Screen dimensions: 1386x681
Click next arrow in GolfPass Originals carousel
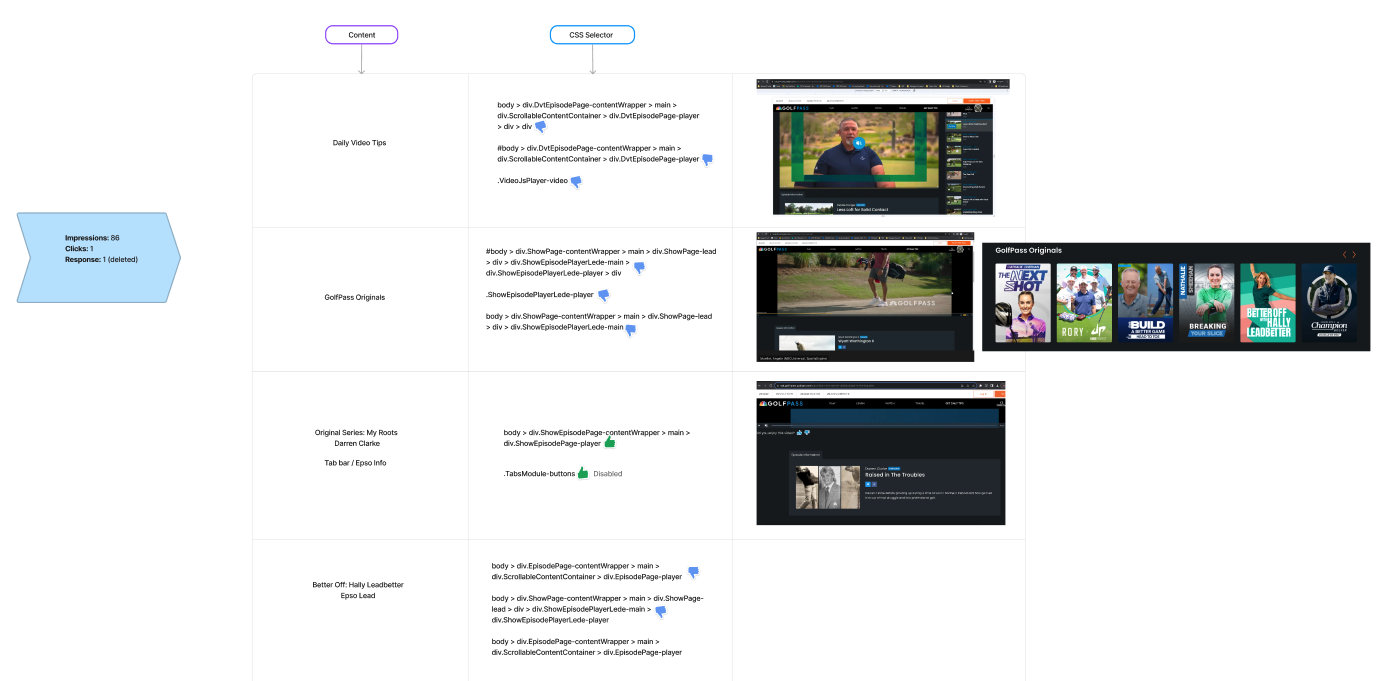coord(1355,255)
